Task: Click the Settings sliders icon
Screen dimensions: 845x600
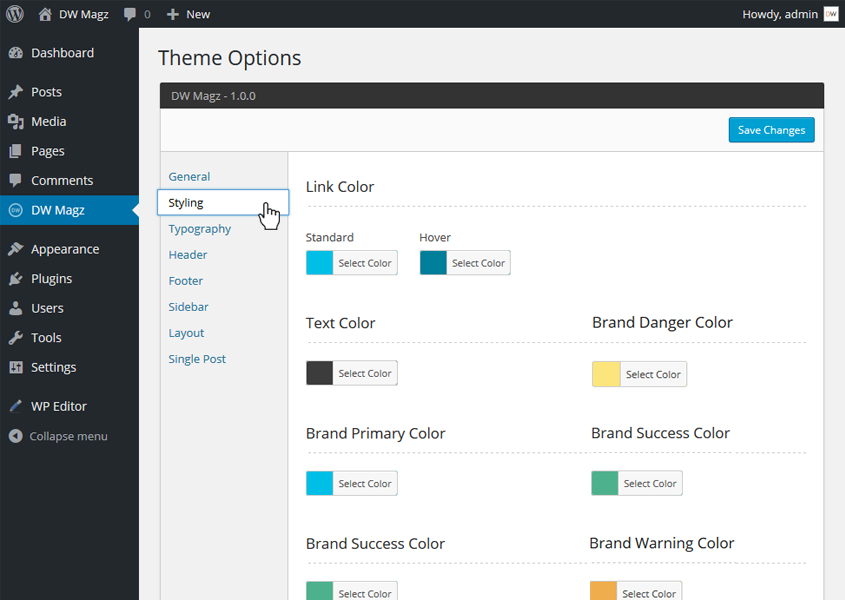Action: tap(16, 367)
